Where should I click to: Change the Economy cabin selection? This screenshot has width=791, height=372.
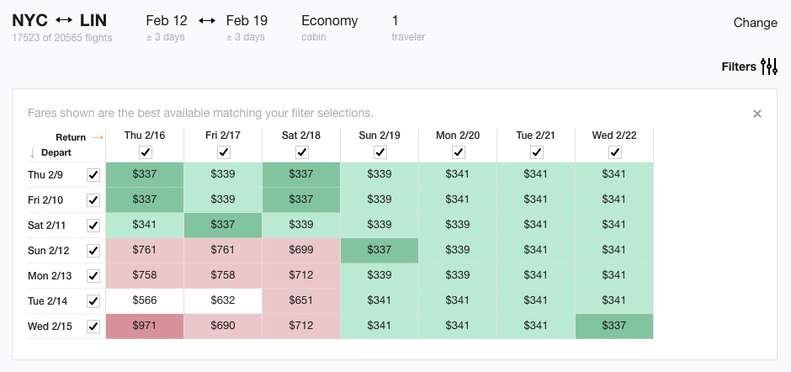(329, 21)
